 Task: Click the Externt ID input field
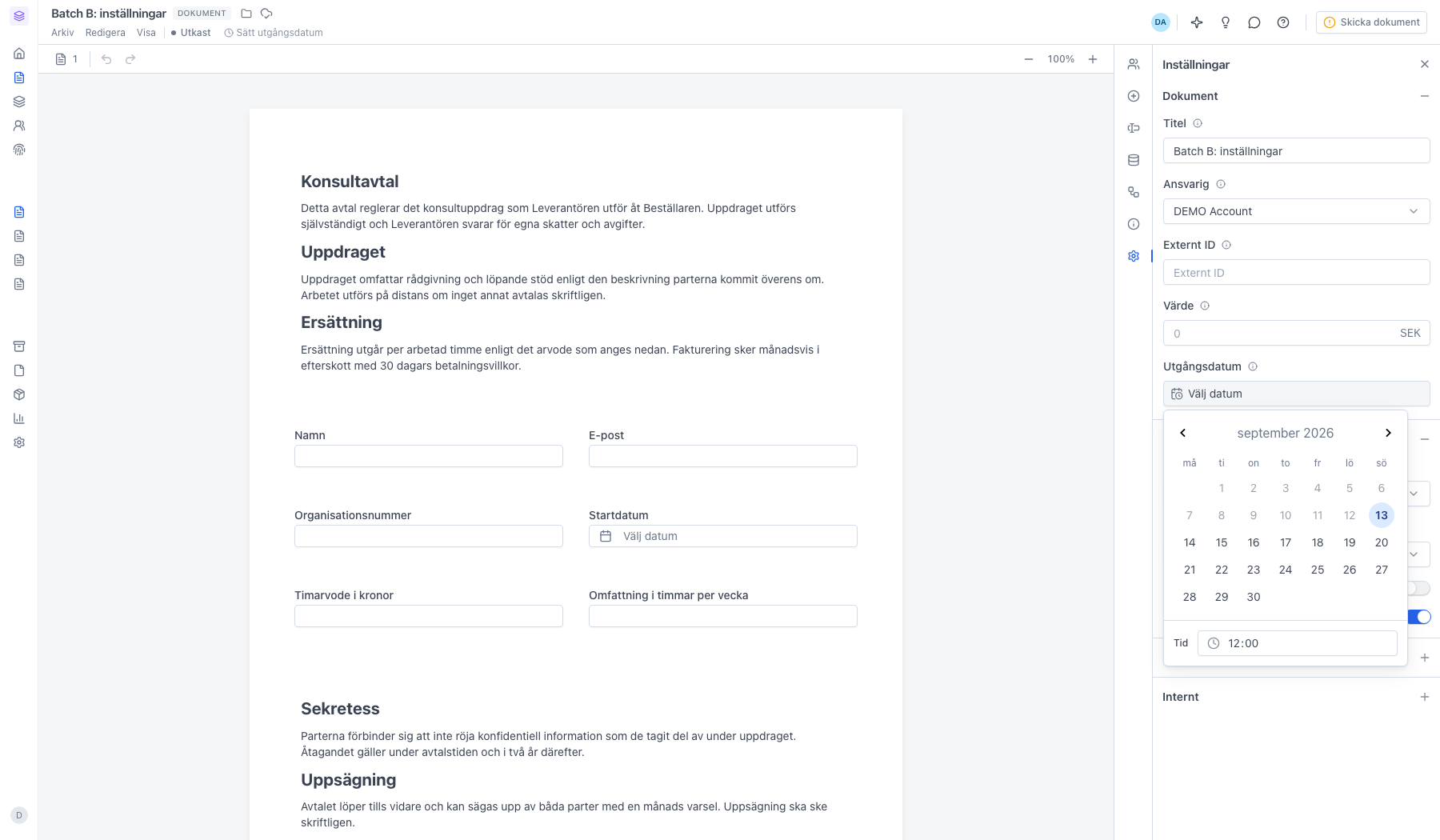click(1296, 272)
